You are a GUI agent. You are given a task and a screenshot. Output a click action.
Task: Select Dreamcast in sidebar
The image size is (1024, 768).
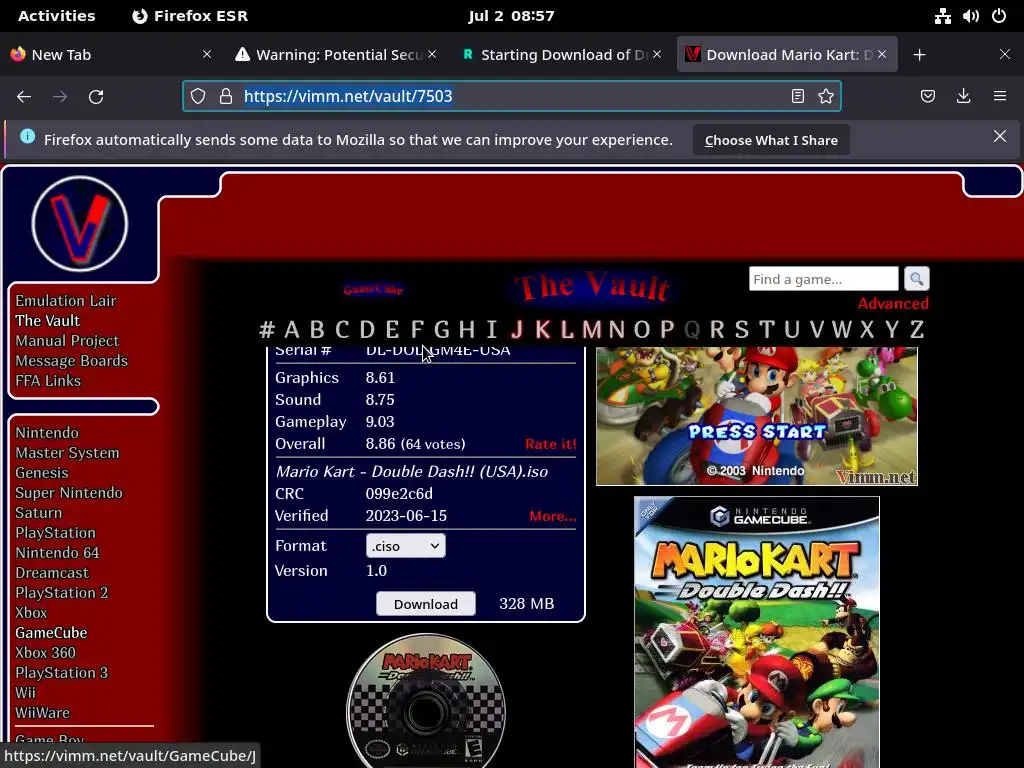click(x=52, y=573)
